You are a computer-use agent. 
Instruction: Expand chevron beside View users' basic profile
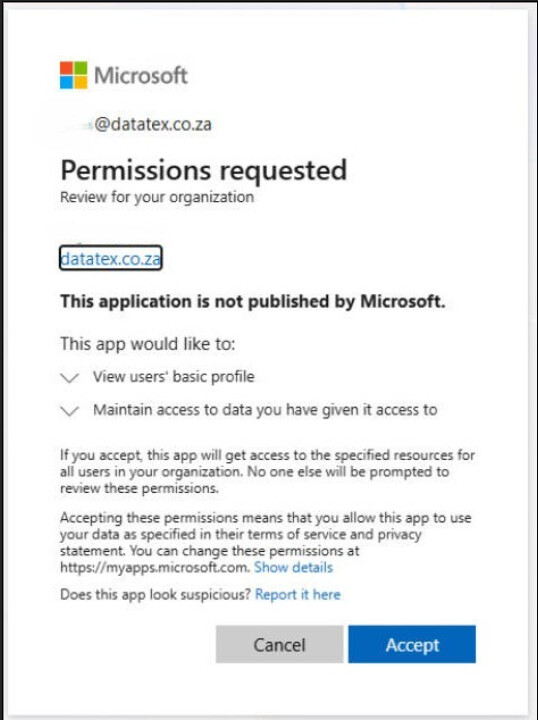coord(70,378)
